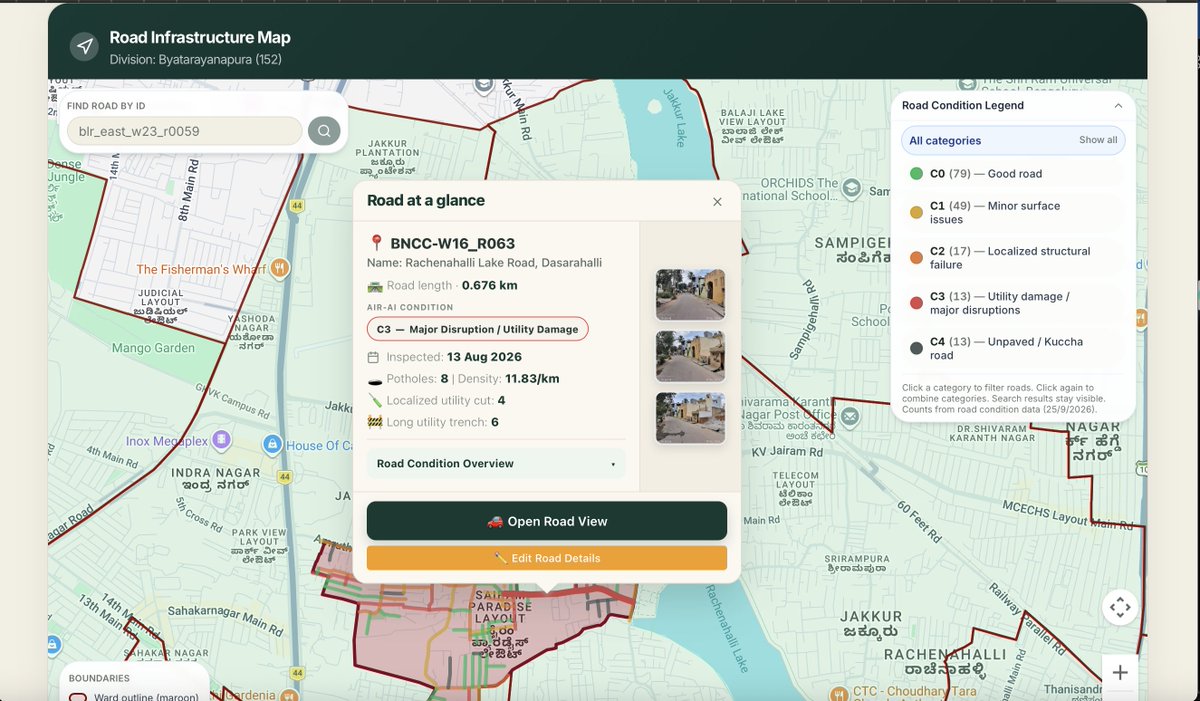Open the first road photo thumbnail

(x=690, y=294)
